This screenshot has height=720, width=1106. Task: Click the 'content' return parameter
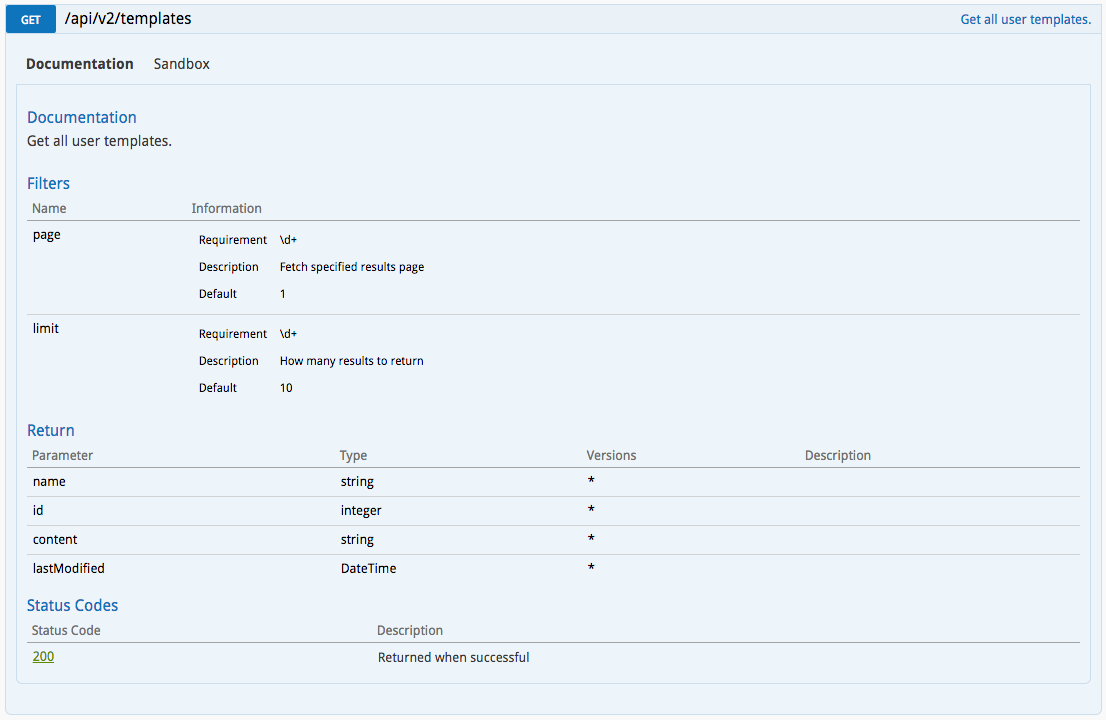(55, 539)
